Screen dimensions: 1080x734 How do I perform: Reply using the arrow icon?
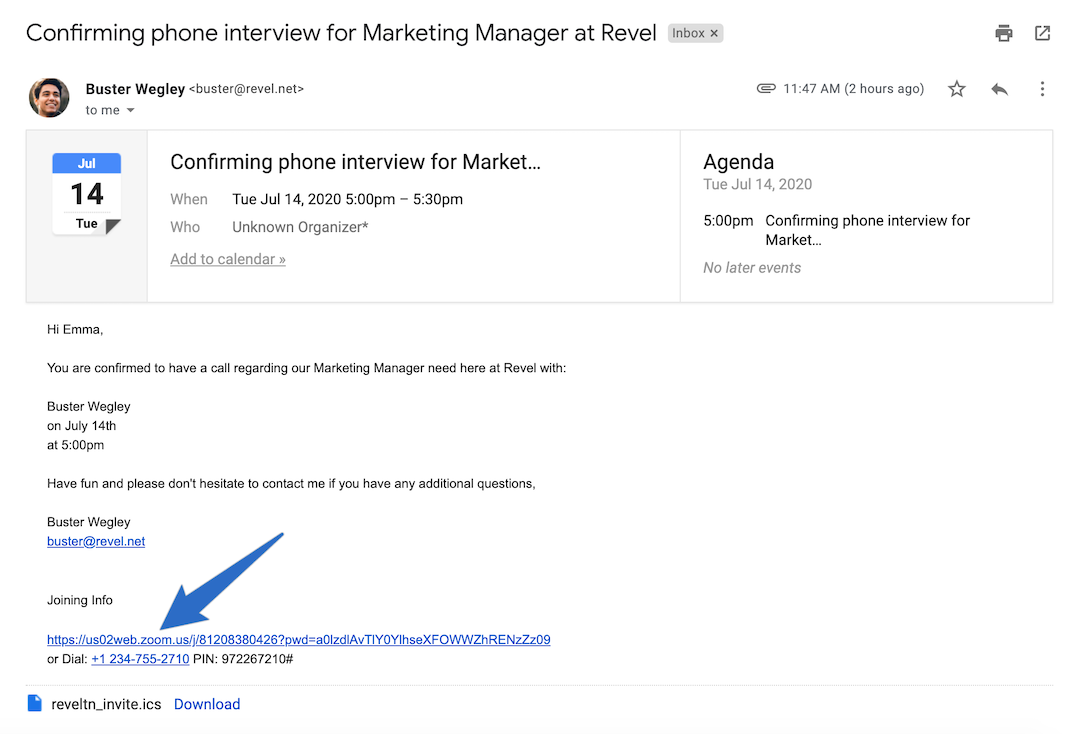(x=999, y=89)
